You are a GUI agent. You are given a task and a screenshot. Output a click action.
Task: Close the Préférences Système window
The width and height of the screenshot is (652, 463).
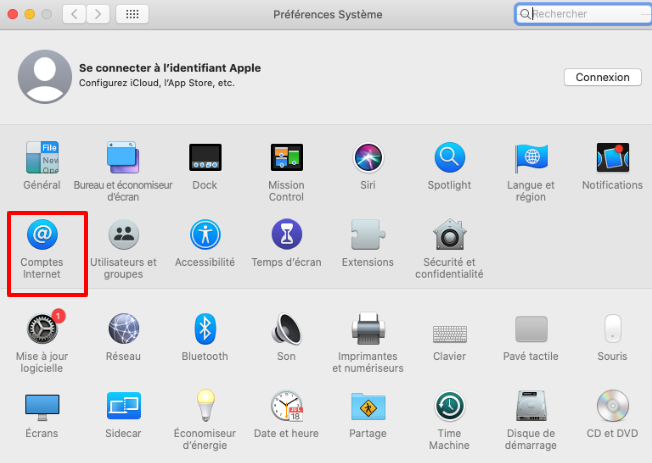tap(13, 14)
